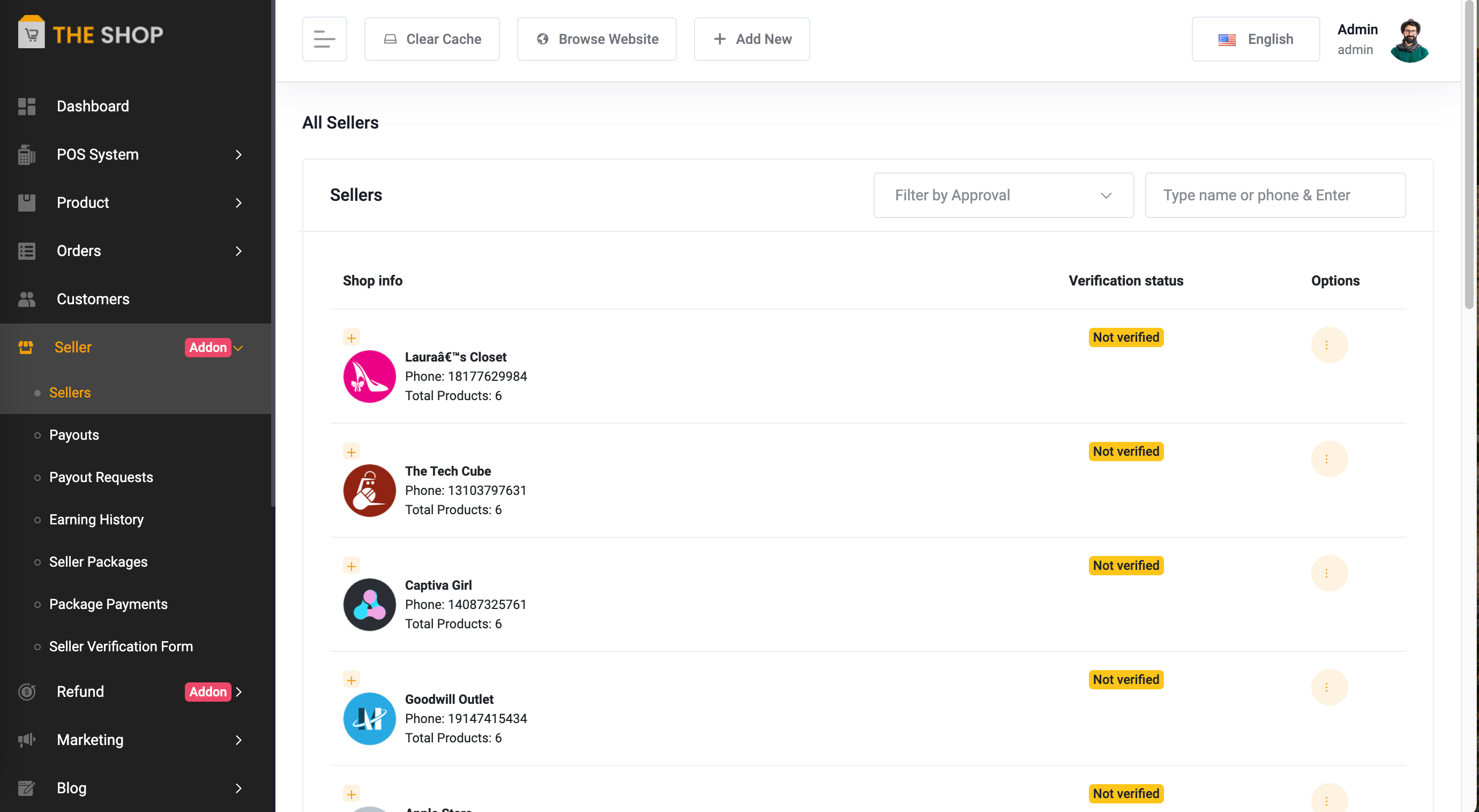Screen dimensions: 1479x812
Task: Open Admin profile avatar
Action: 1409,40
